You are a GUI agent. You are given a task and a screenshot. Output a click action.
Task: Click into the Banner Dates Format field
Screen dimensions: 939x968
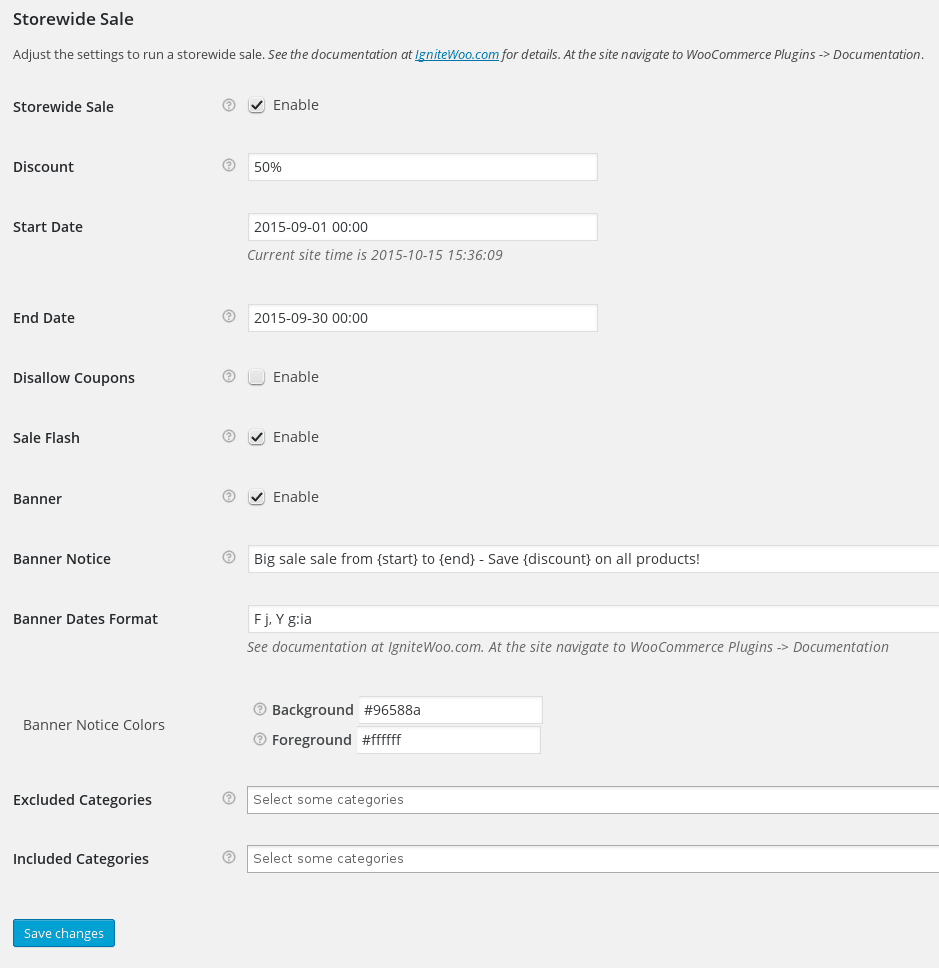(x=593, y=619)
